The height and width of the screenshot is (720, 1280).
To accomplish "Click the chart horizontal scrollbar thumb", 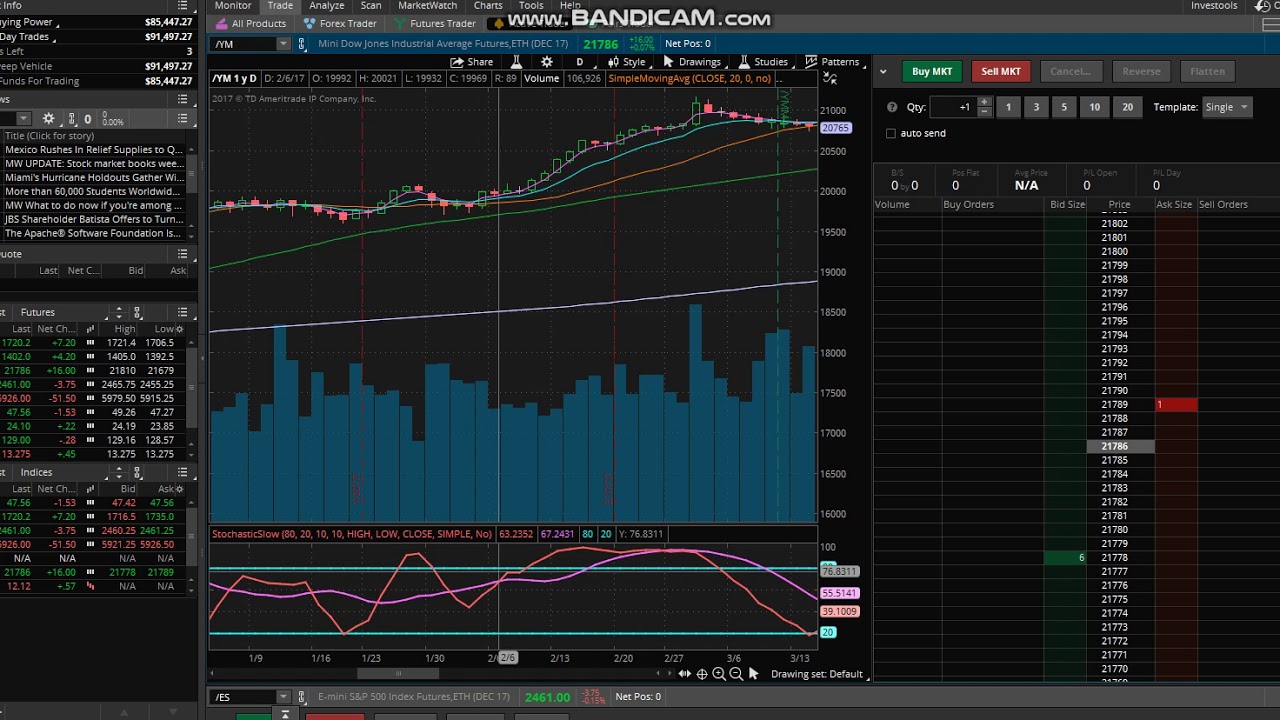I will tap(400, 673).
